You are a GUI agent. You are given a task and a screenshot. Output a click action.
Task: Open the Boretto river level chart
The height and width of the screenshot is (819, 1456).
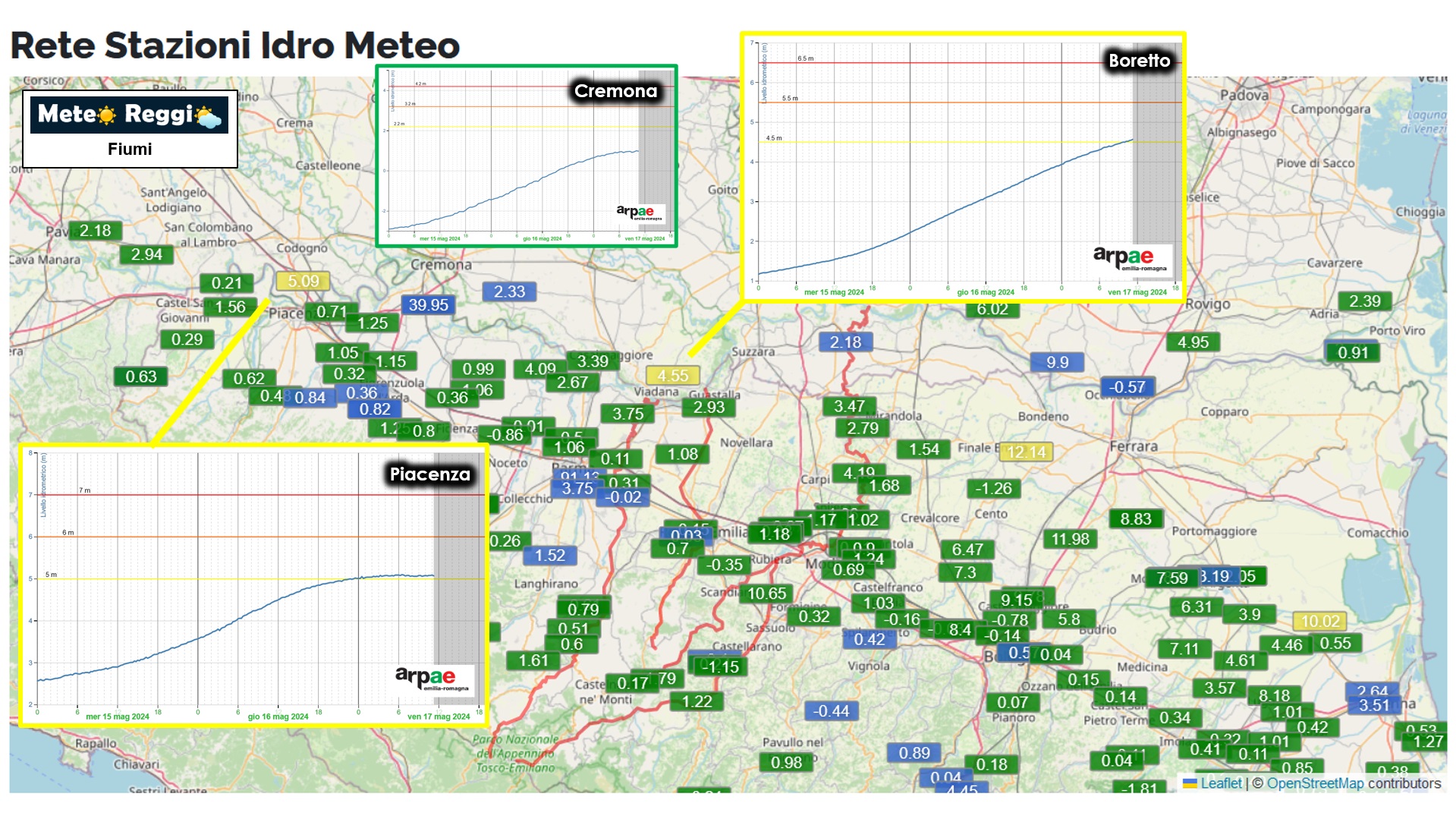click(962, 167)
